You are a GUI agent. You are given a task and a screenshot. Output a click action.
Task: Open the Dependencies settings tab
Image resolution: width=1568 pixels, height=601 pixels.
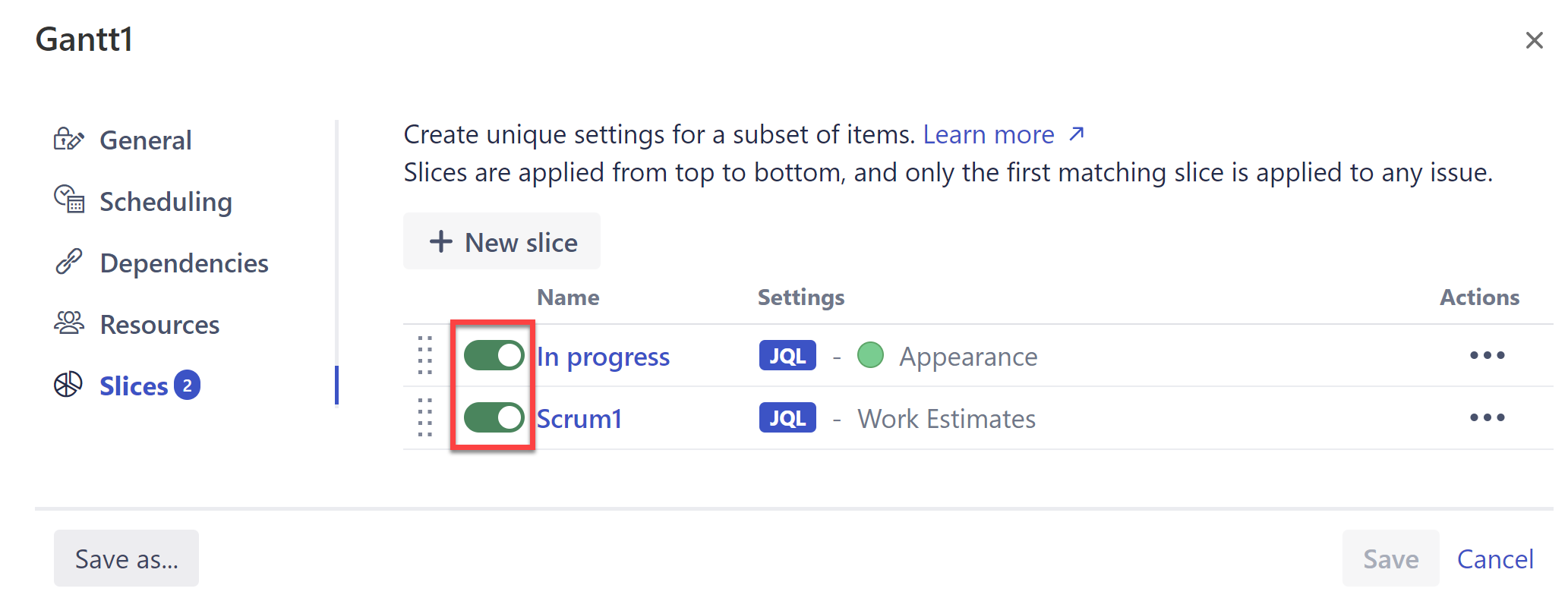184,263
